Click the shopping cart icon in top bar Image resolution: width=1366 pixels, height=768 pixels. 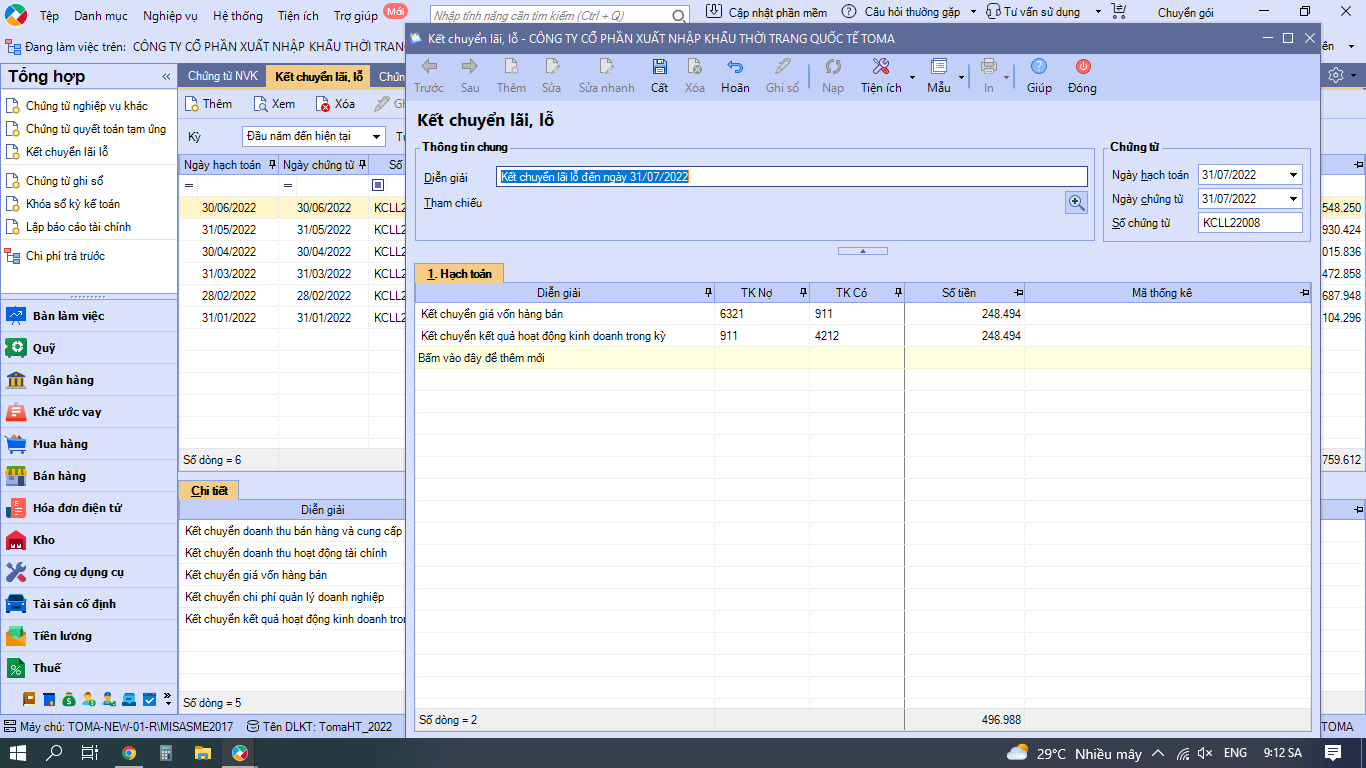1119,12
